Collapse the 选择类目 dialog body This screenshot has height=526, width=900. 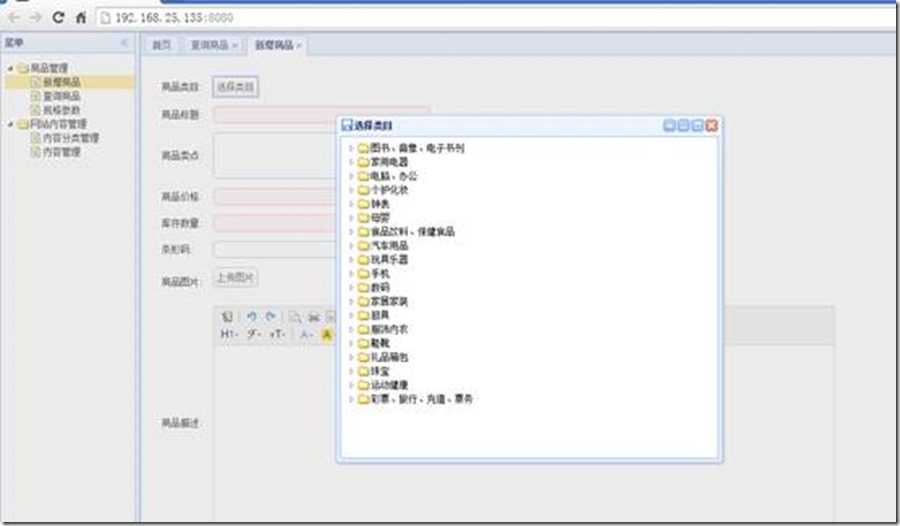(x=669, y=125)
